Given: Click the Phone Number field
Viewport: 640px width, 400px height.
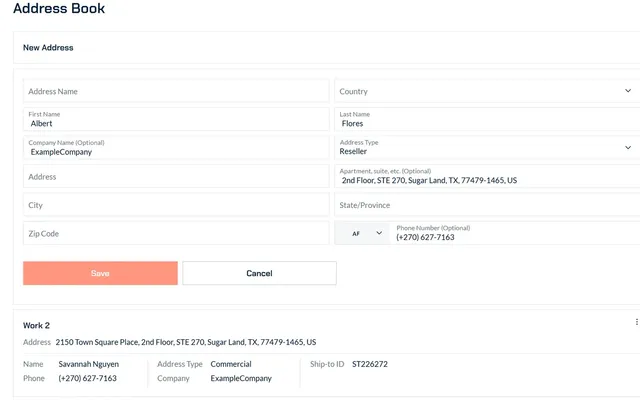Looking at the screenshot, I should tap(515, 233).
